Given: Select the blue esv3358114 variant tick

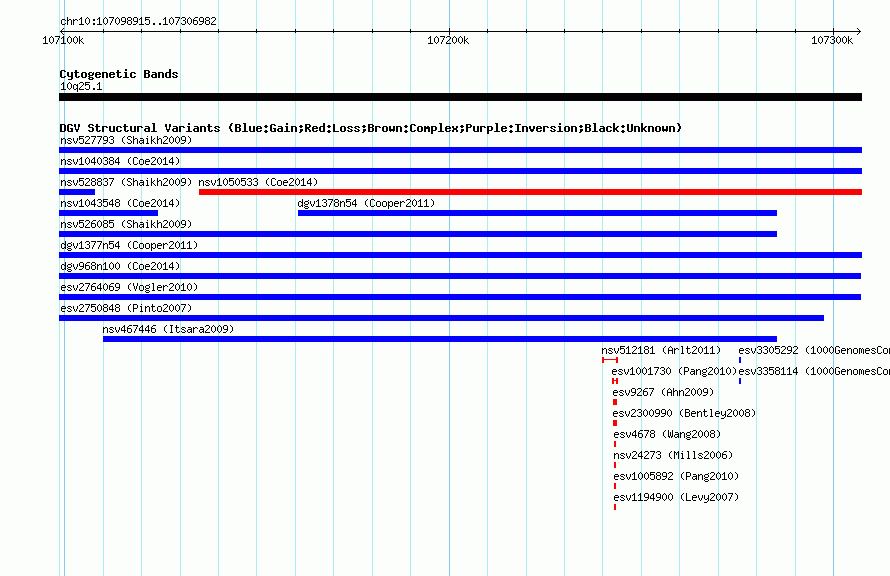Looking at the screenshot, I should pos(740,381).
